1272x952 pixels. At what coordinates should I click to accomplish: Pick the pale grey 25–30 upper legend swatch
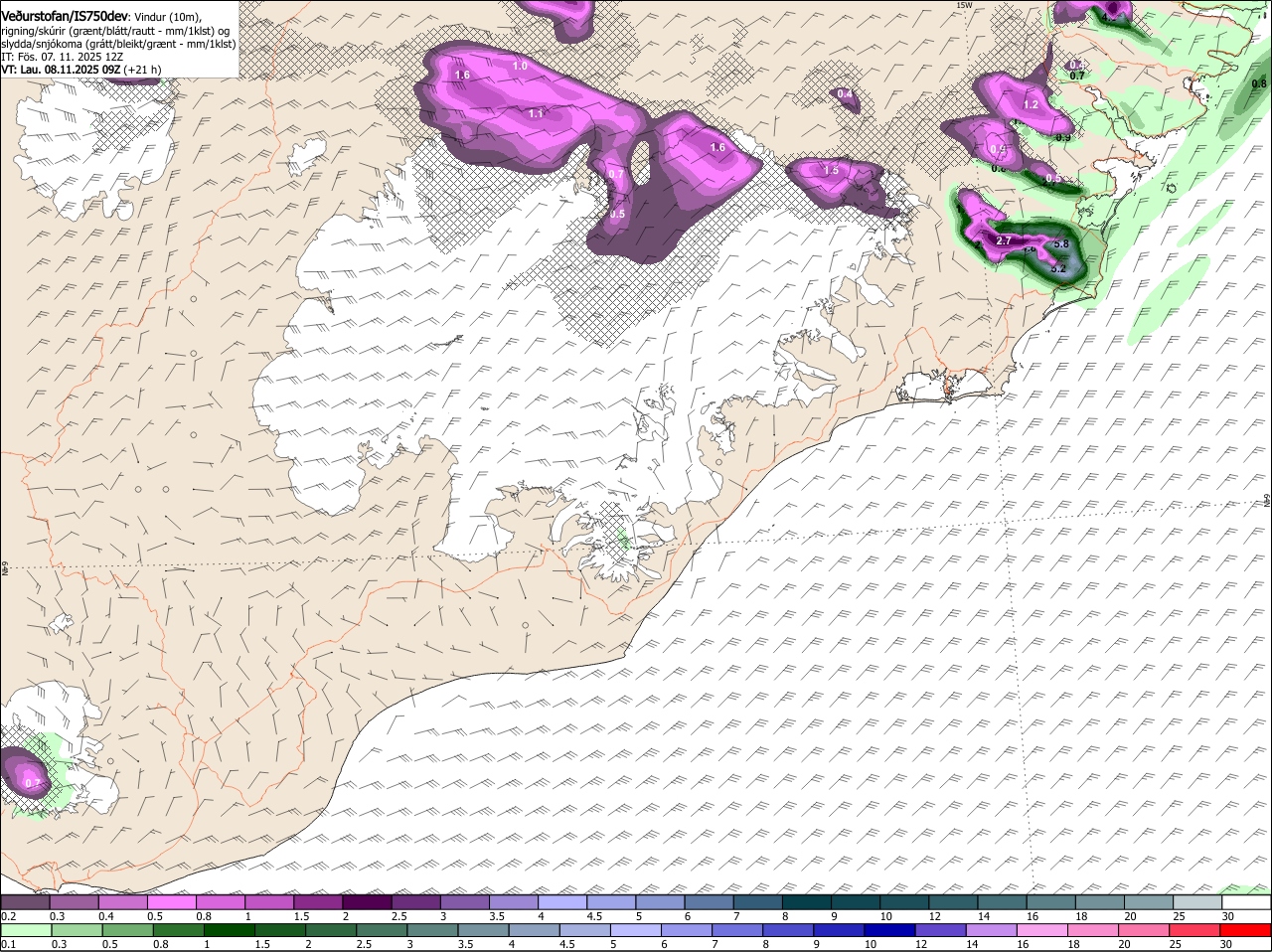tap(1197, 902)
